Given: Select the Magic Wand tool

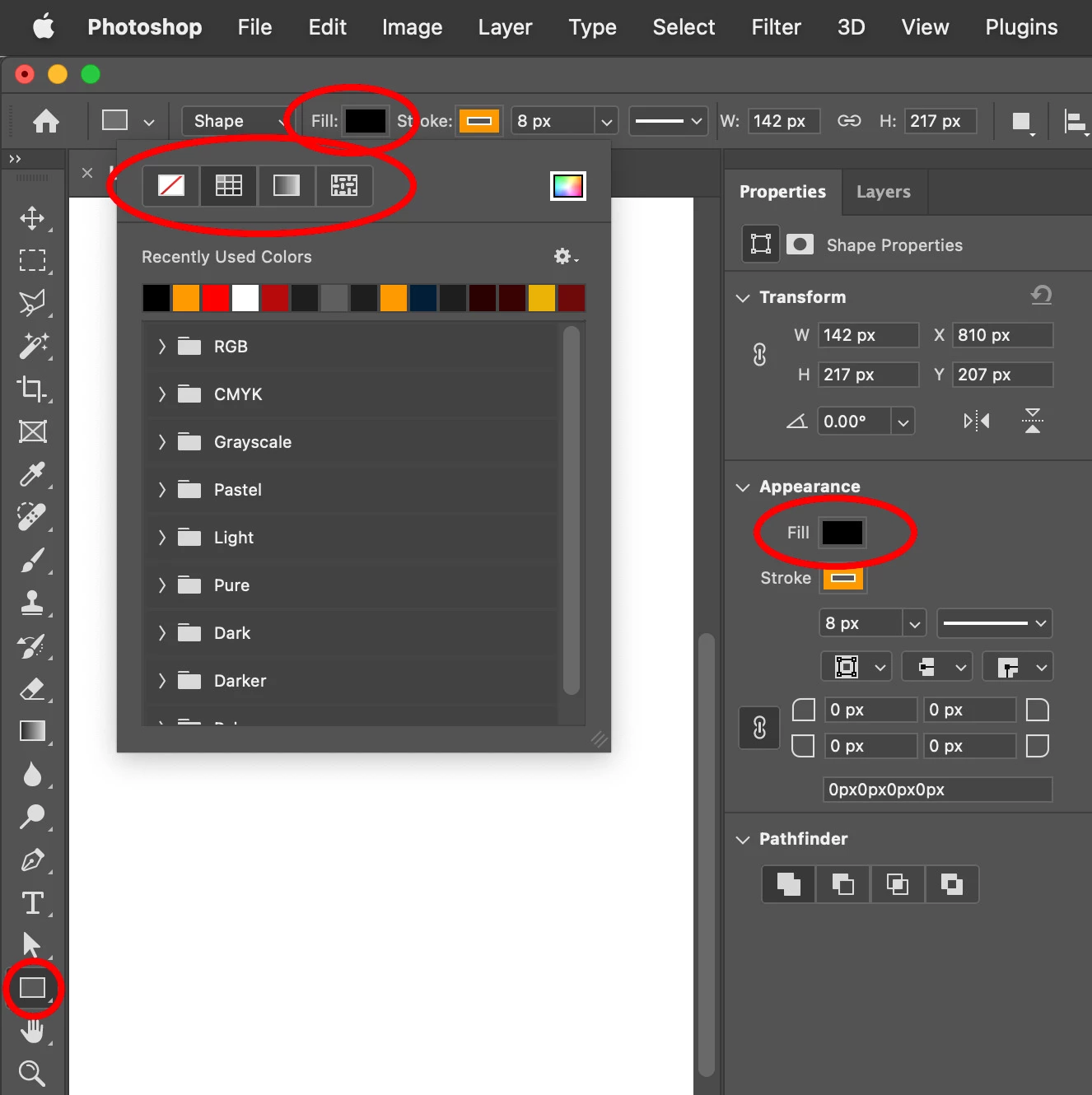Looking at the screenshot, I should 32,346.
